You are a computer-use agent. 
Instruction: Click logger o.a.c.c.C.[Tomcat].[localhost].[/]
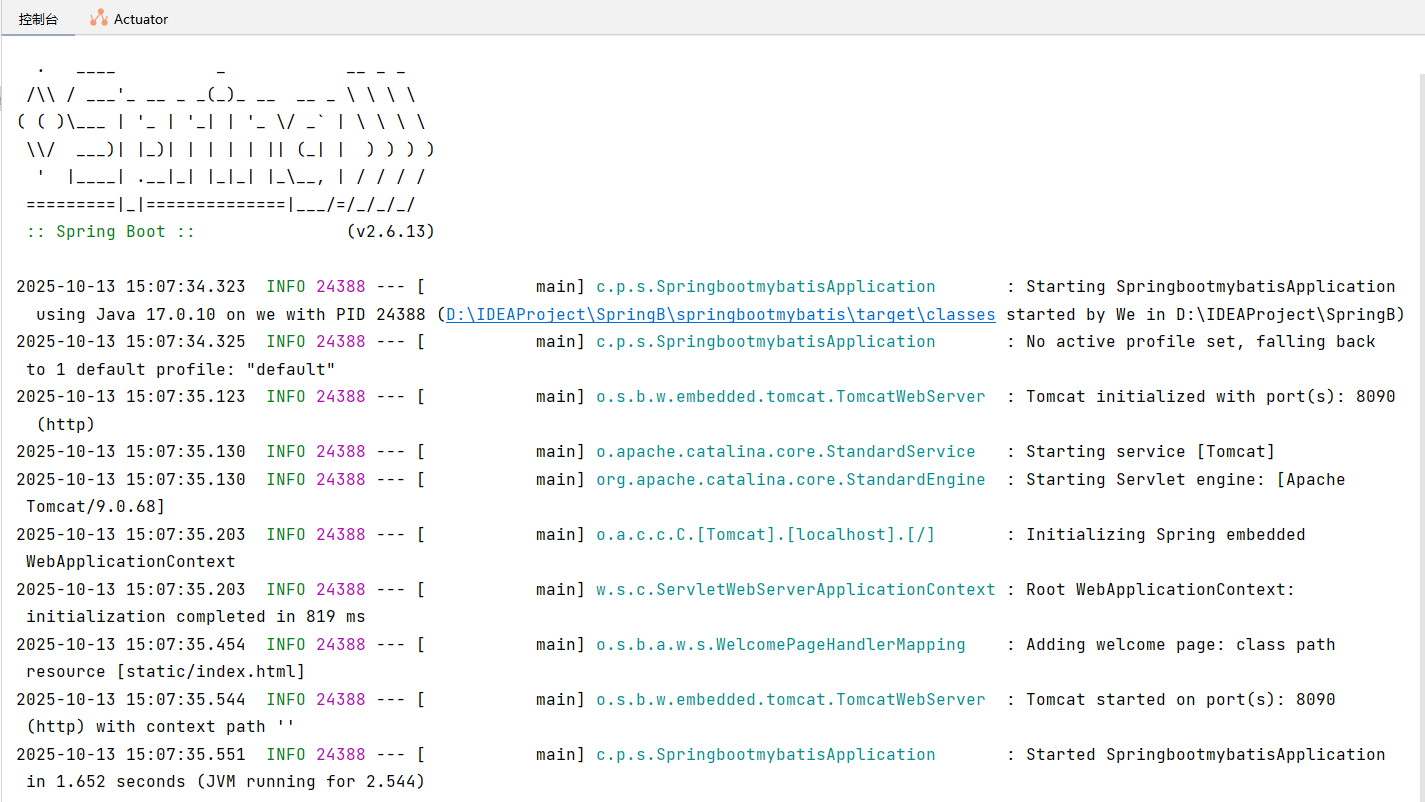click(x=766, y=534)
